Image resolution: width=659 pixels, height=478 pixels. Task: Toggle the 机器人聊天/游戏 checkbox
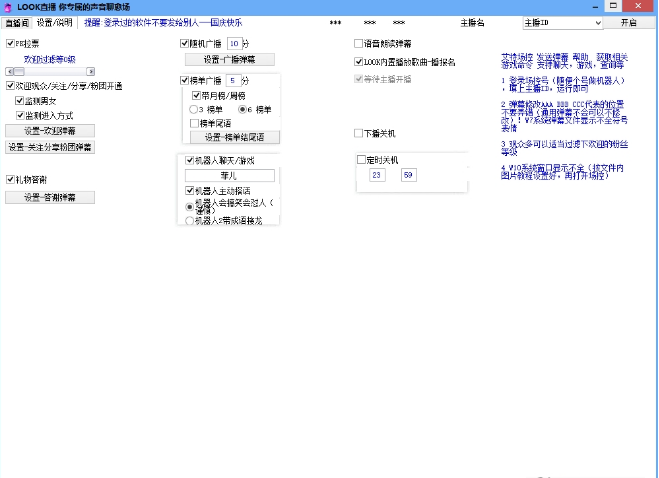[190, 160]
